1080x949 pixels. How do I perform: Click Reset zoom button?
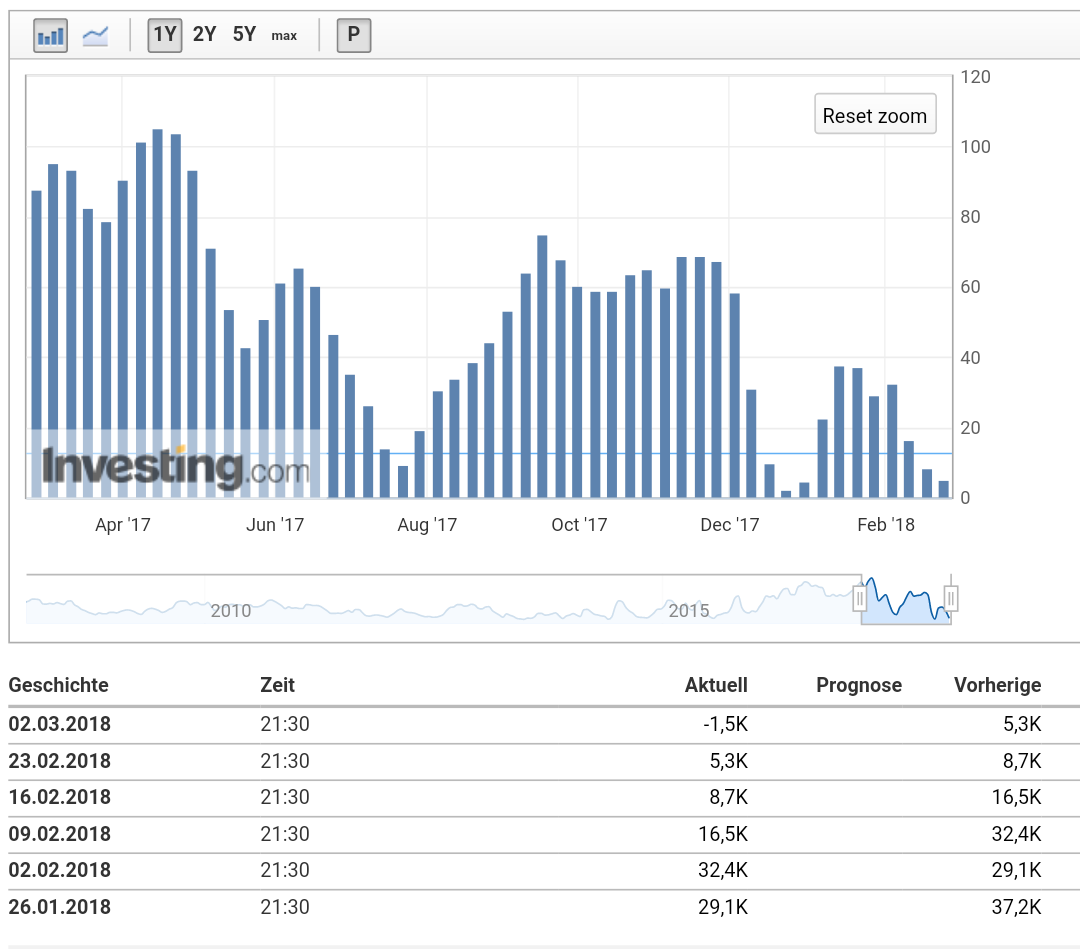tap(875, 115)
